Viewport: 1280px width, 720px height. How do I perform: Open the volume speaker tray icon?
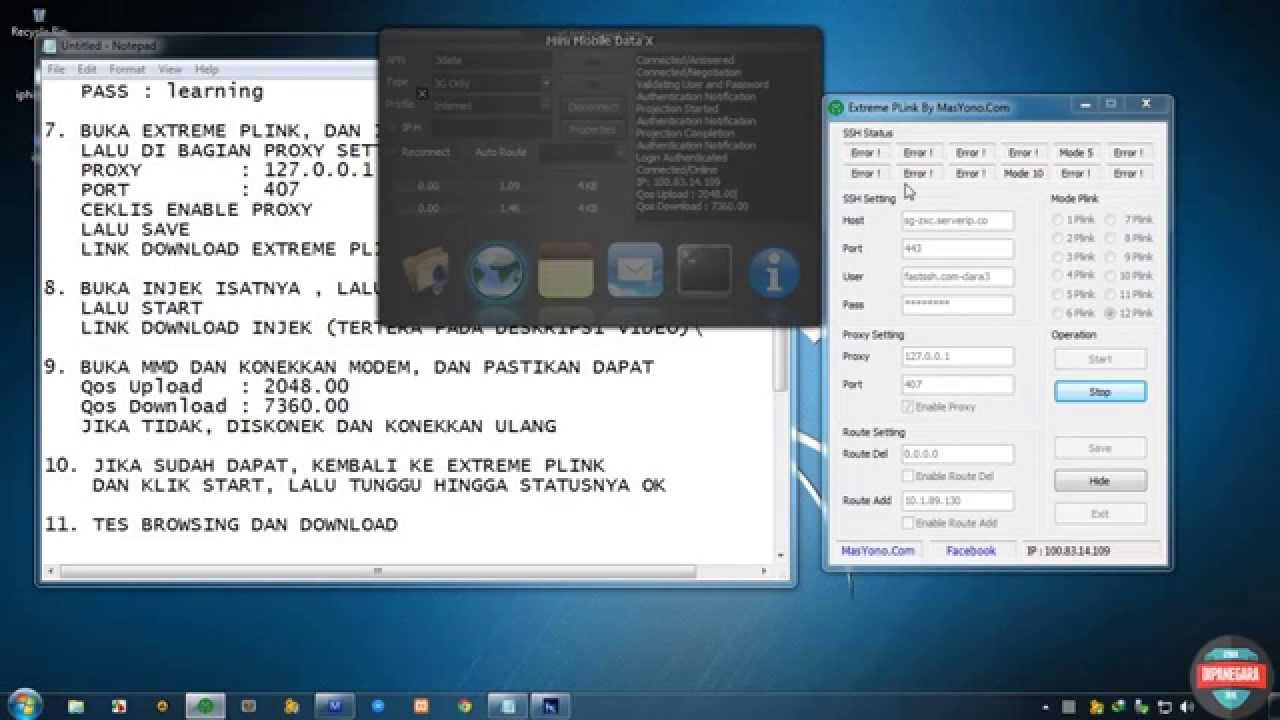click(x=1187, y=706)
